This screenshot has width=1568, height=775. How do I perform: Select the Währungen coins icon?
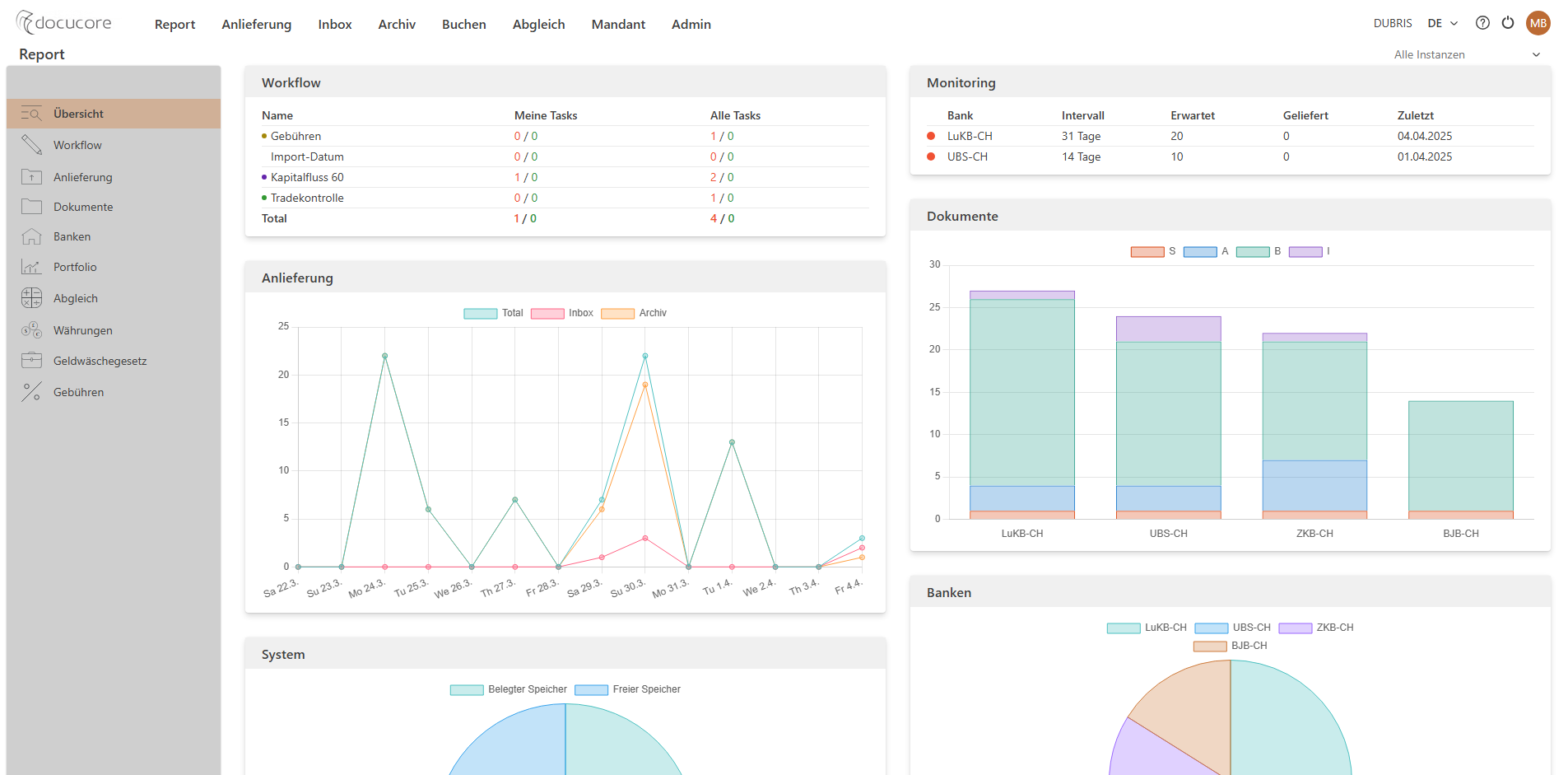(x=31, y=330)
